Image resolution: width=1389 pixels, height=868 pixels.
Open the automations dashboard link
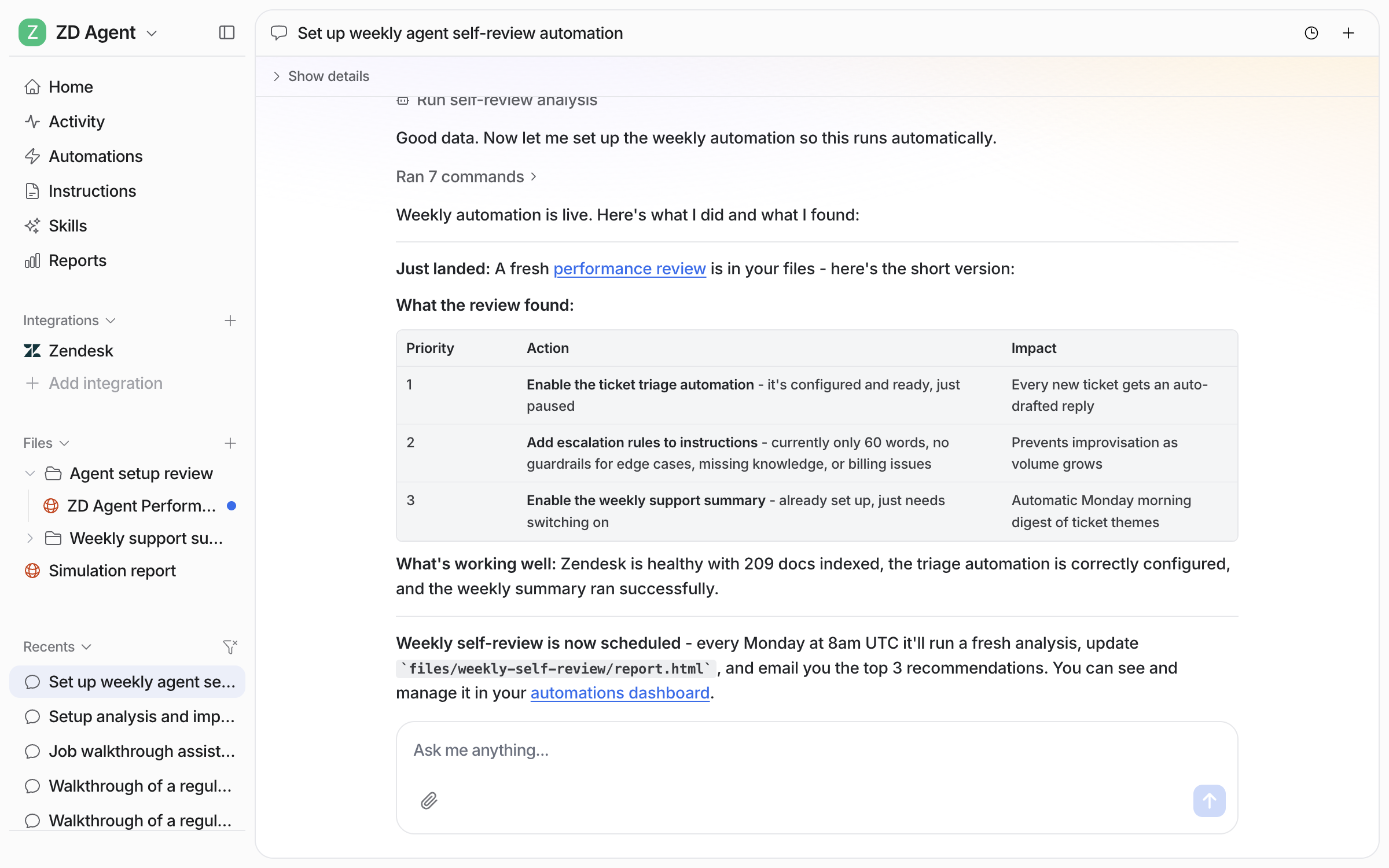[x=620, y=693]
